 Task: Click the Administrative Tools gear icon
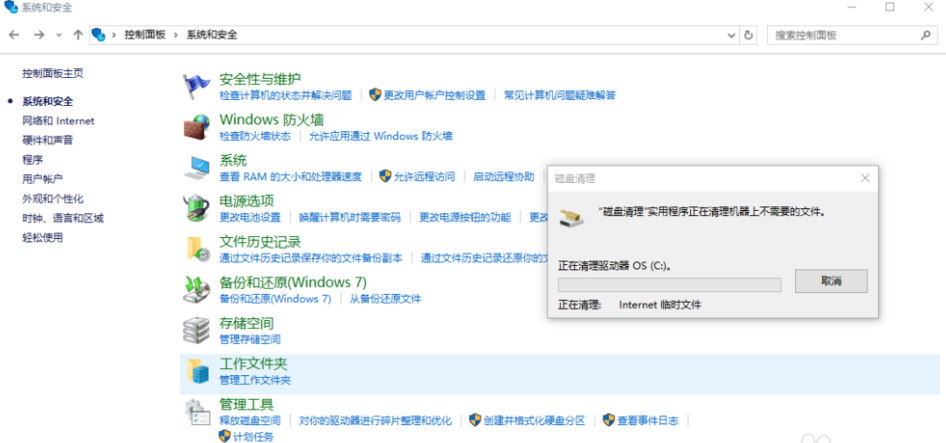[196, 412]
